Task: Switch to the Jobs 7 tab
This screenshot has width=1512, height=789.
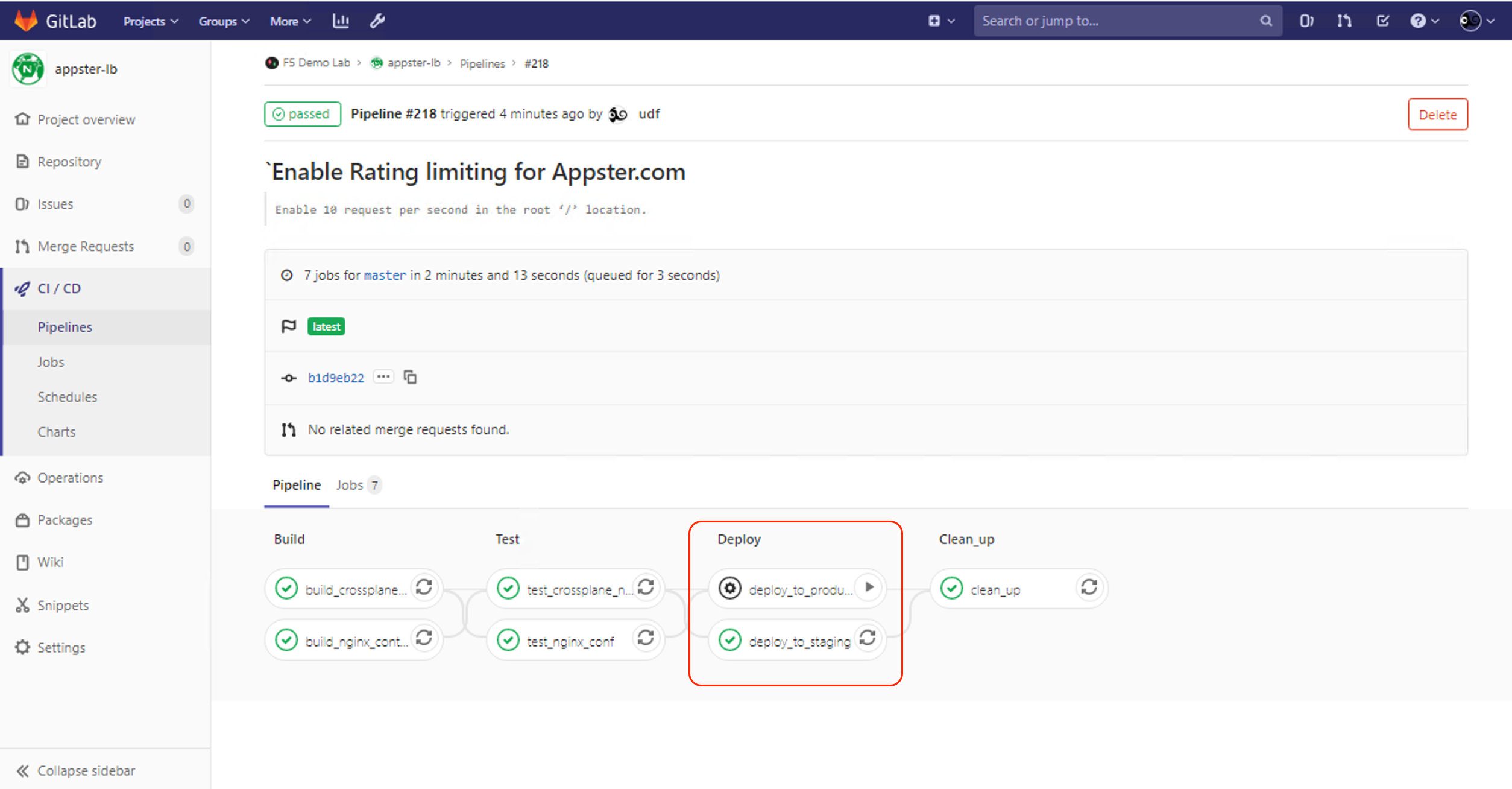Action: [358, 485]
